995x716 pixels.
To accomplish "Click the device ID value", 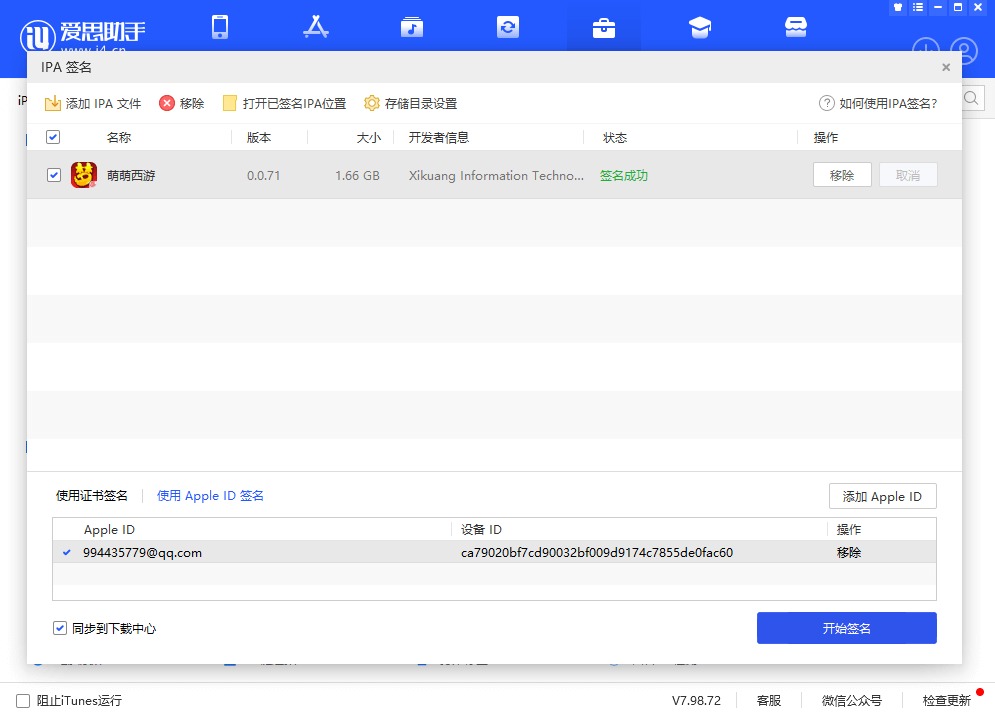I will click(596, 552).
